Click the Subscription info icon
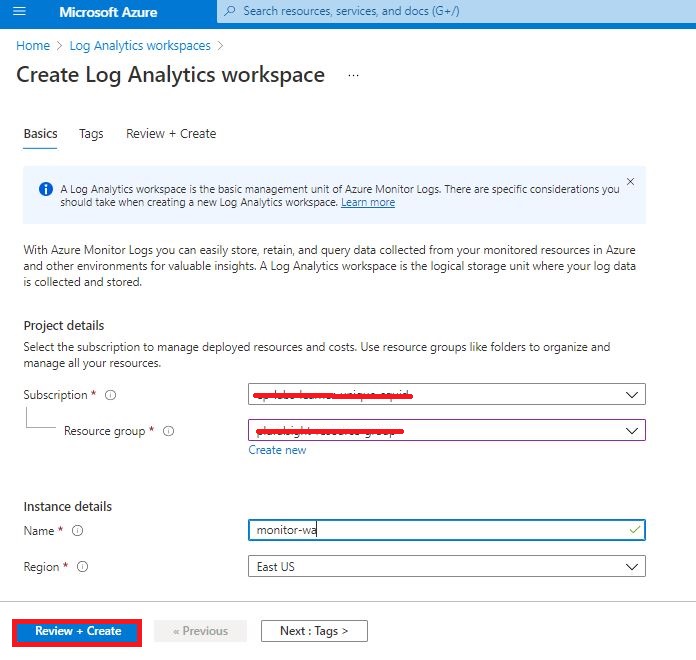Image resolution: width=696 pixels, height=660 pixels. [110, 395]
